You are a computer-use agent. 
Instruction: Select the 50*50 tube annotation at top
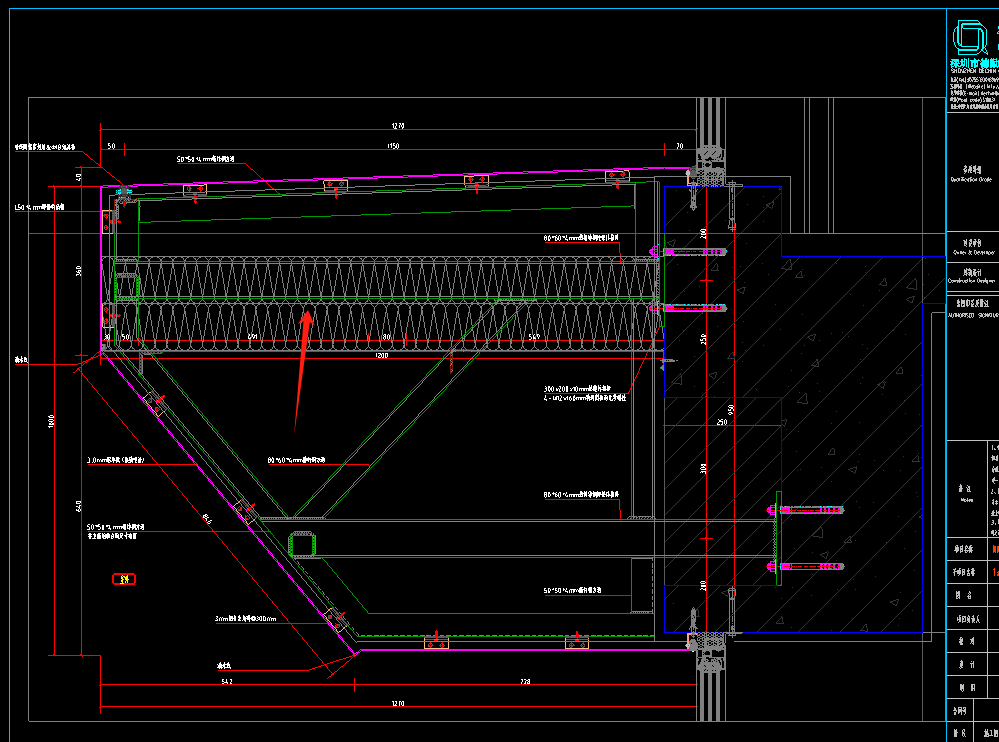[205, 159]
